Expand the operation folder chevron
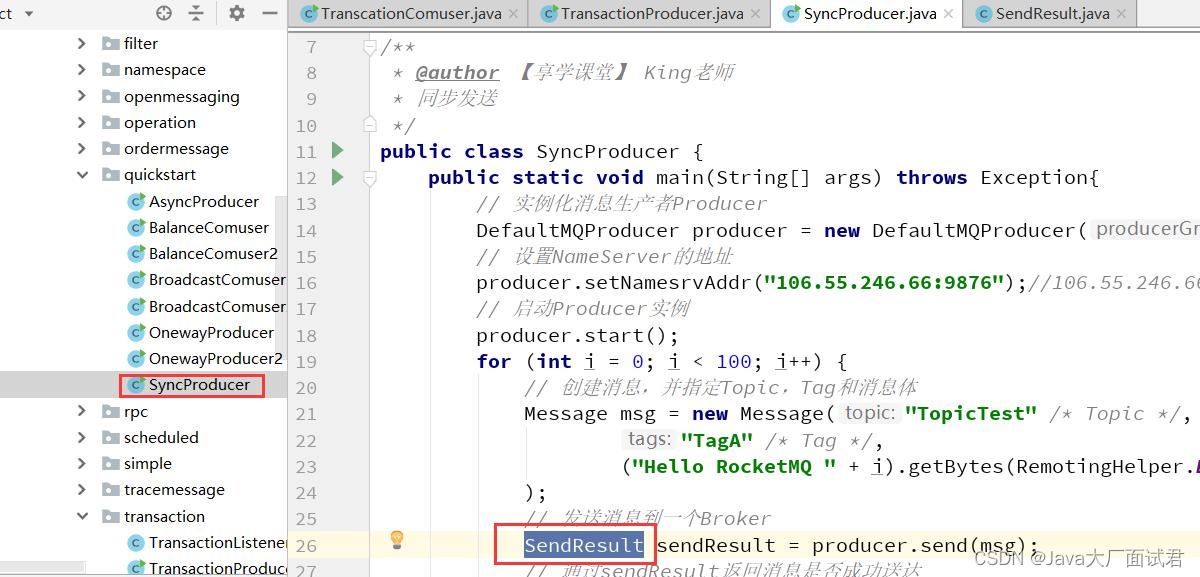Viewport: 1200px width, 577px height. (x=82, y=122)
